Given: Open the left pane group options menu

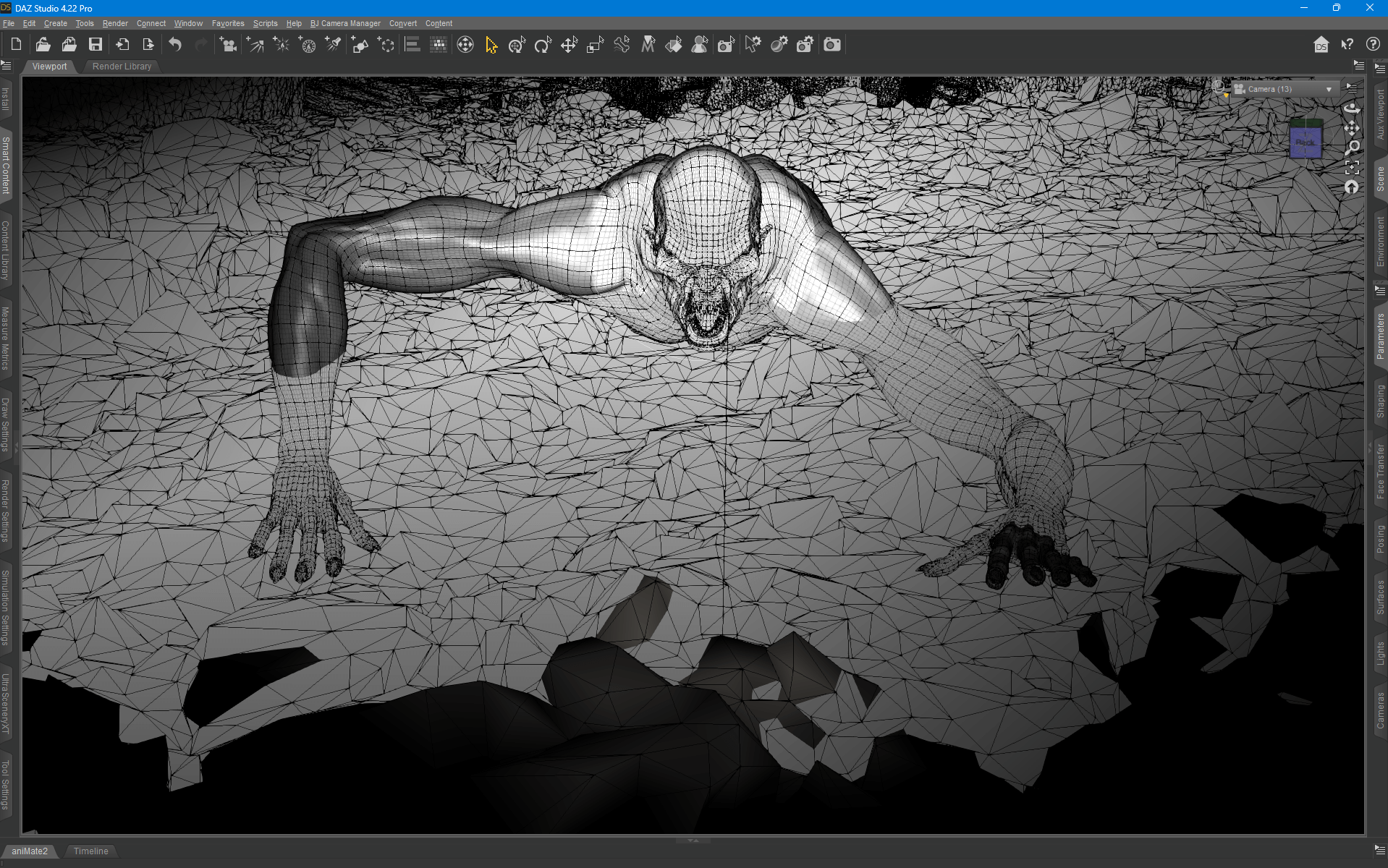Looking at the screenshot, I should (7, 65).
